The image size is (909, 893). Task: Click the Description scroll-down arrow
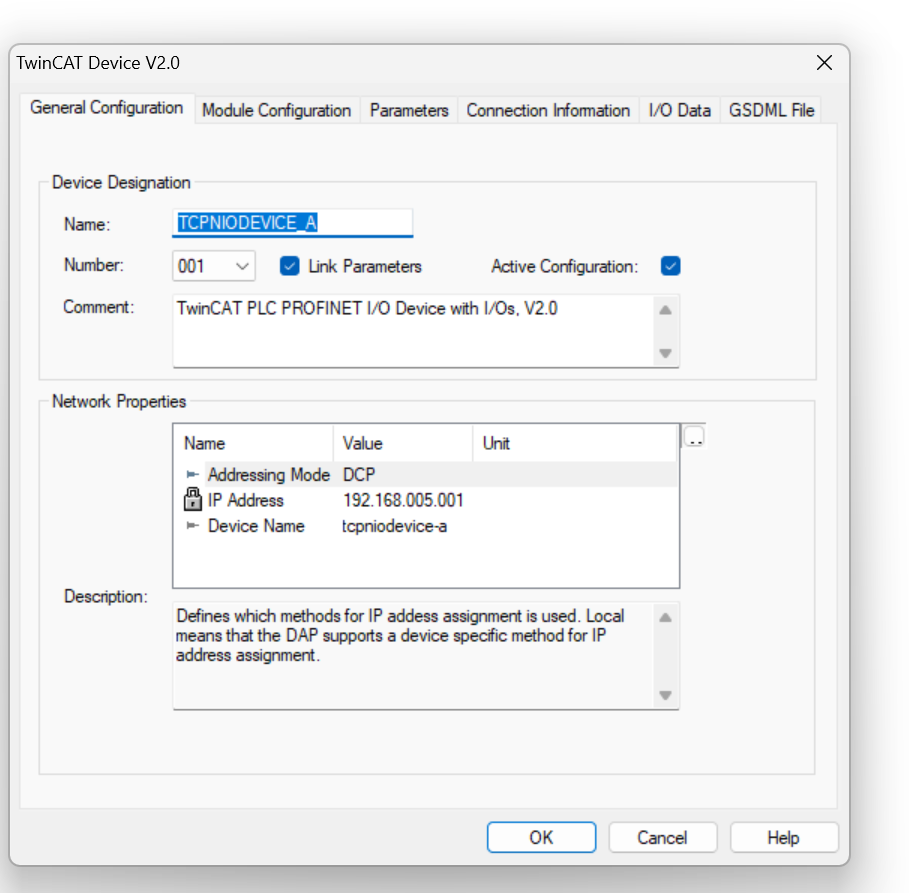666,695
